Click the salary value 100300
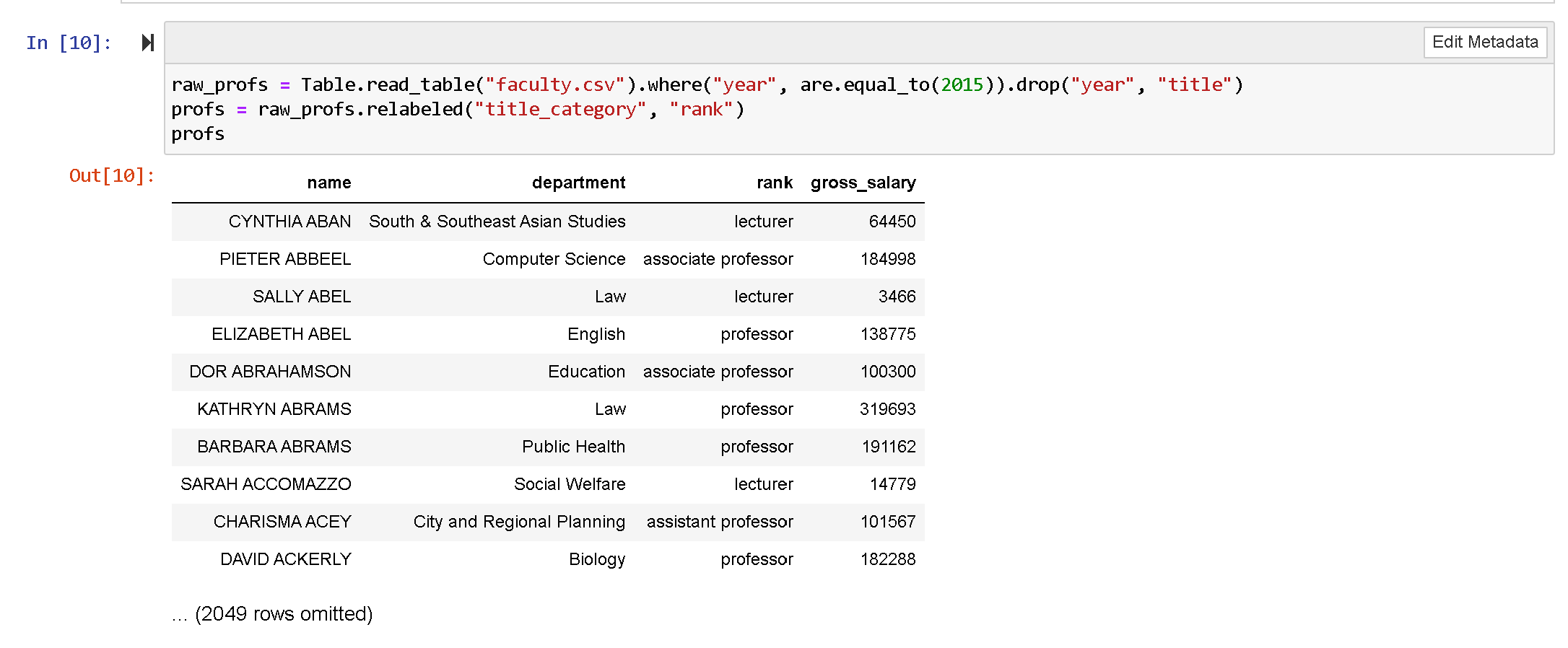Viewport: 1568px width, 648px height. click(888, 372)
